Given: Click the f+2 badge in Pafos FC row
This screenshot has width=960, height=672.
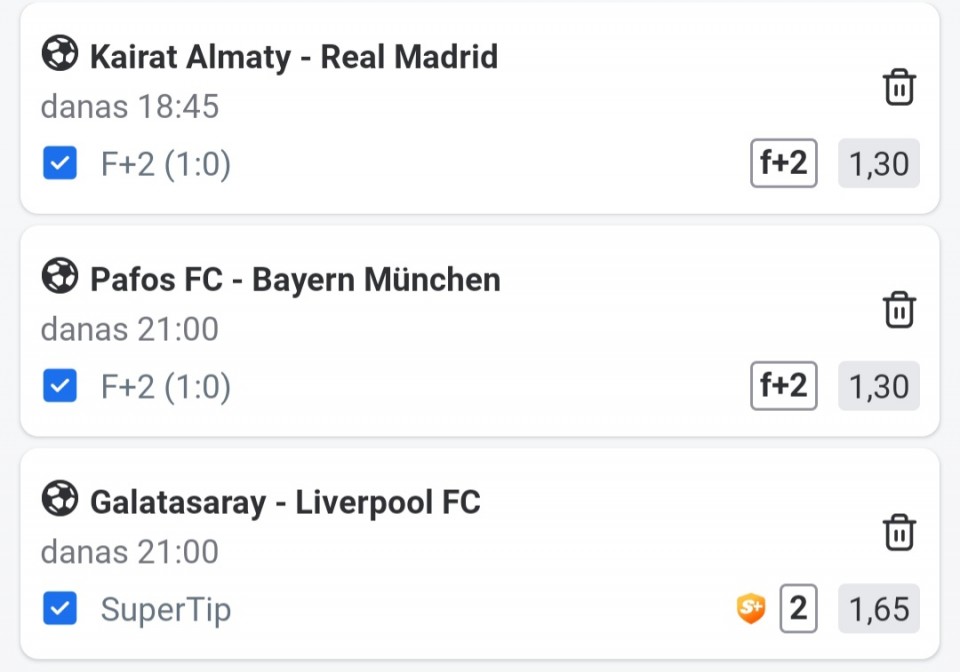Looking at the screenshot, I should click(784, 386).
